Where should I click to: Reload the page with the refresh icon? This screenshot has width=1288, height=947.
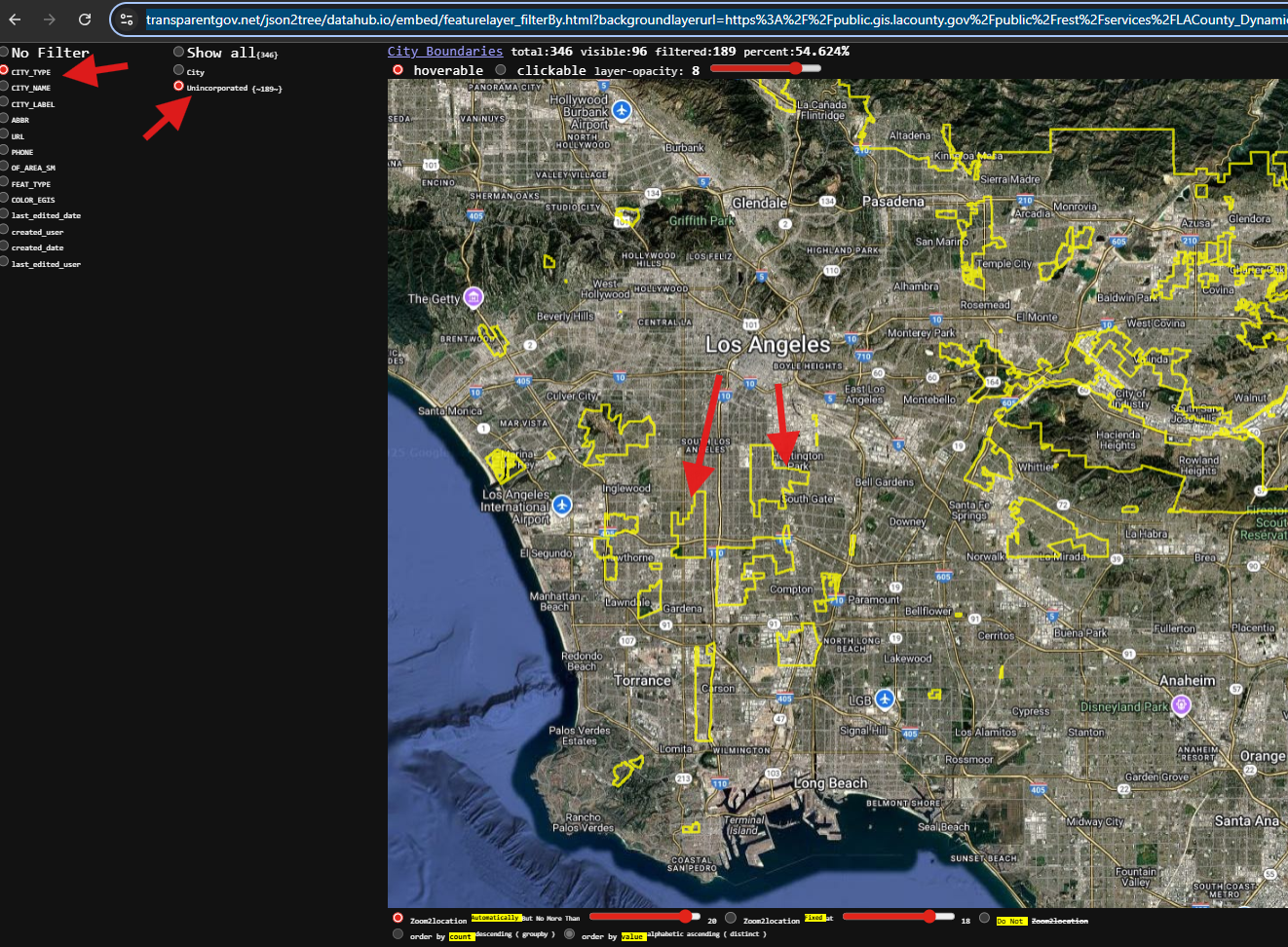pos(85,19)
